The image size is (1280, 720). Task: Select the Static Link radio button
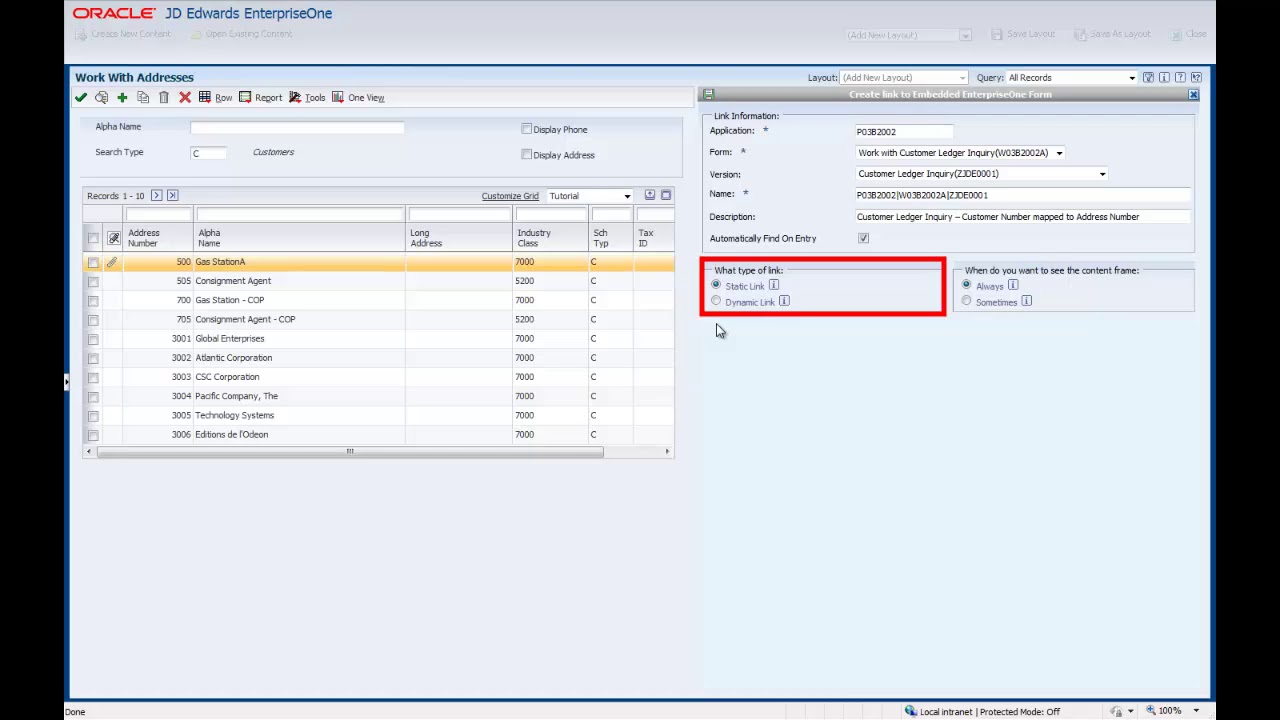716,285
